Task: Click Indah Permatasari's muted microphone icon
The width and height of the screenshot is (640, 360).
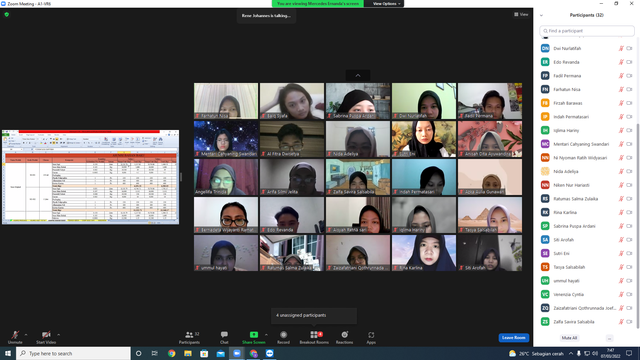Action: [x=621, y=117]
